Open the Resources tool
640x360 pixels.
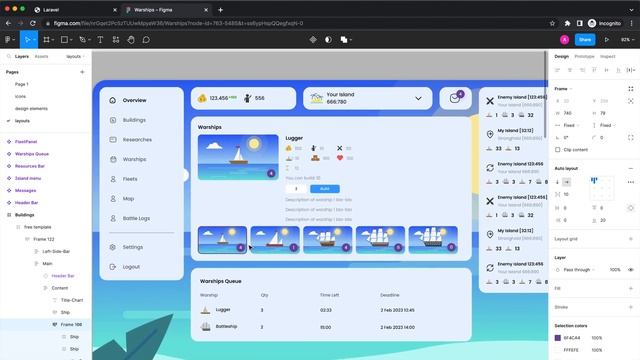point(116,40)
